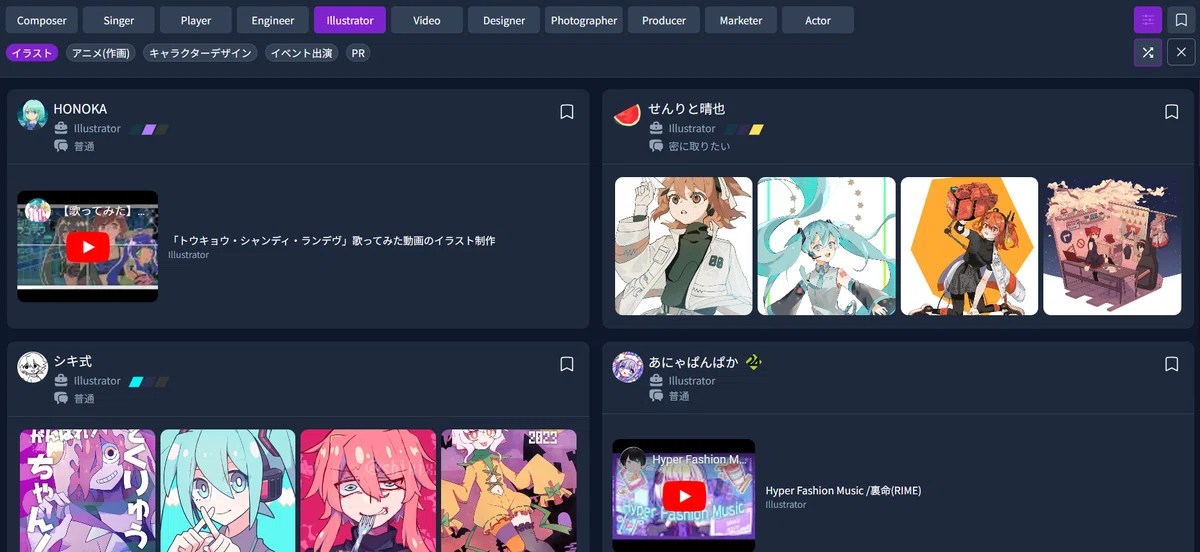Click Illustrator label under シキ式
This screenshot has width=1200, height=552.
97,380
